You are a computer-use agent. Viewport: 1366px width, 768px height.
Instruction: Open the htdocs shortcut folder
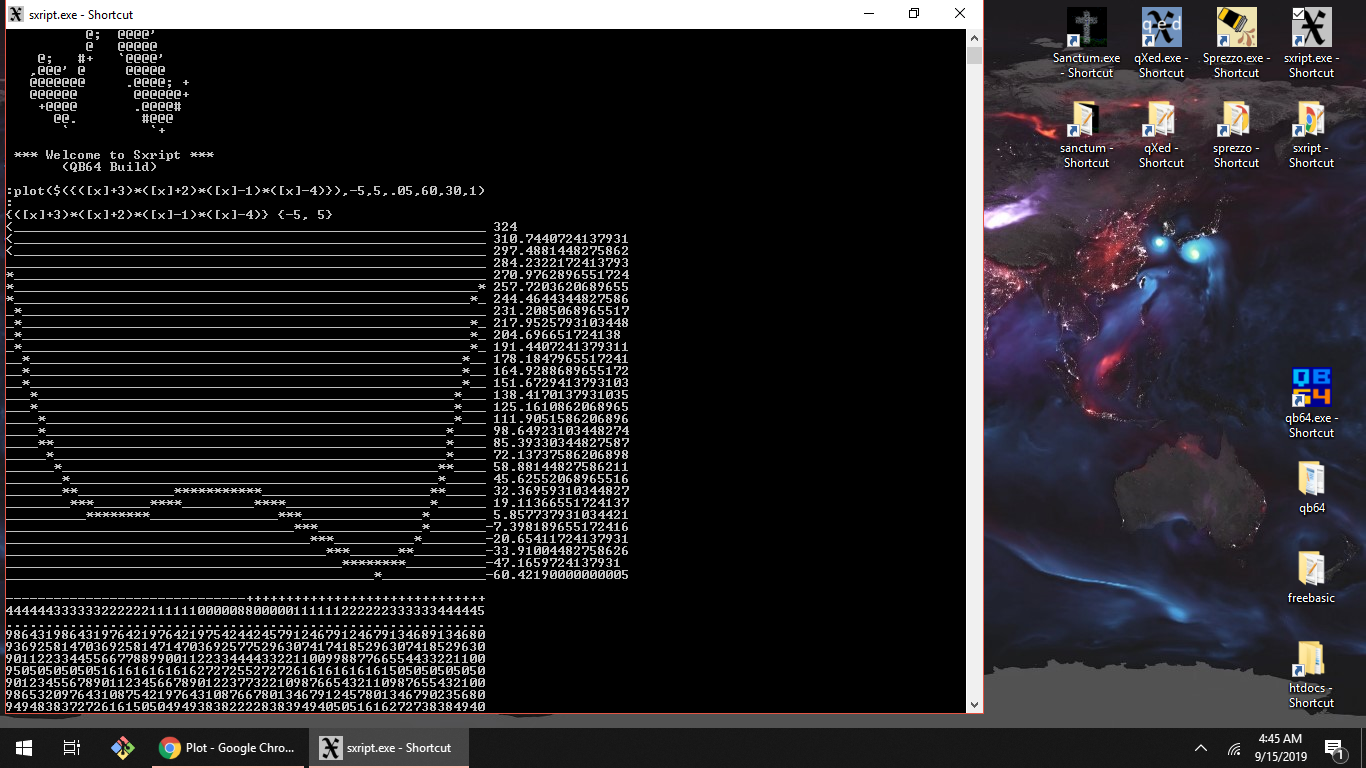tap(1311, 660)
